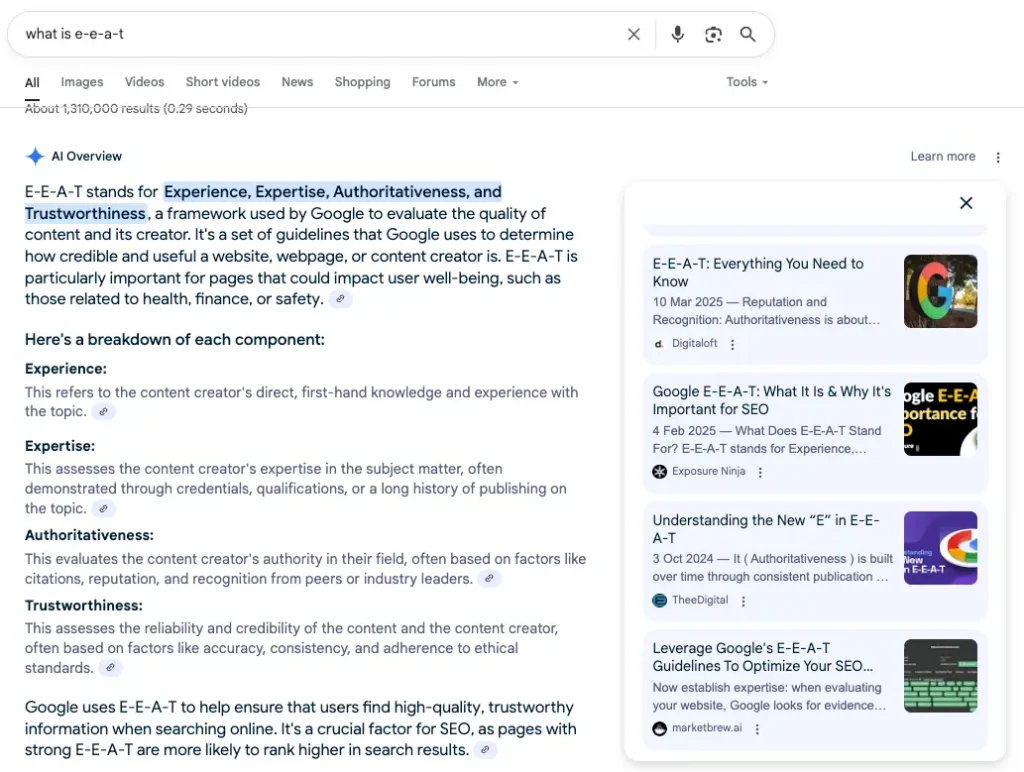
Task: Click the 'Expertise:' subheading
Action: (59, 446)
